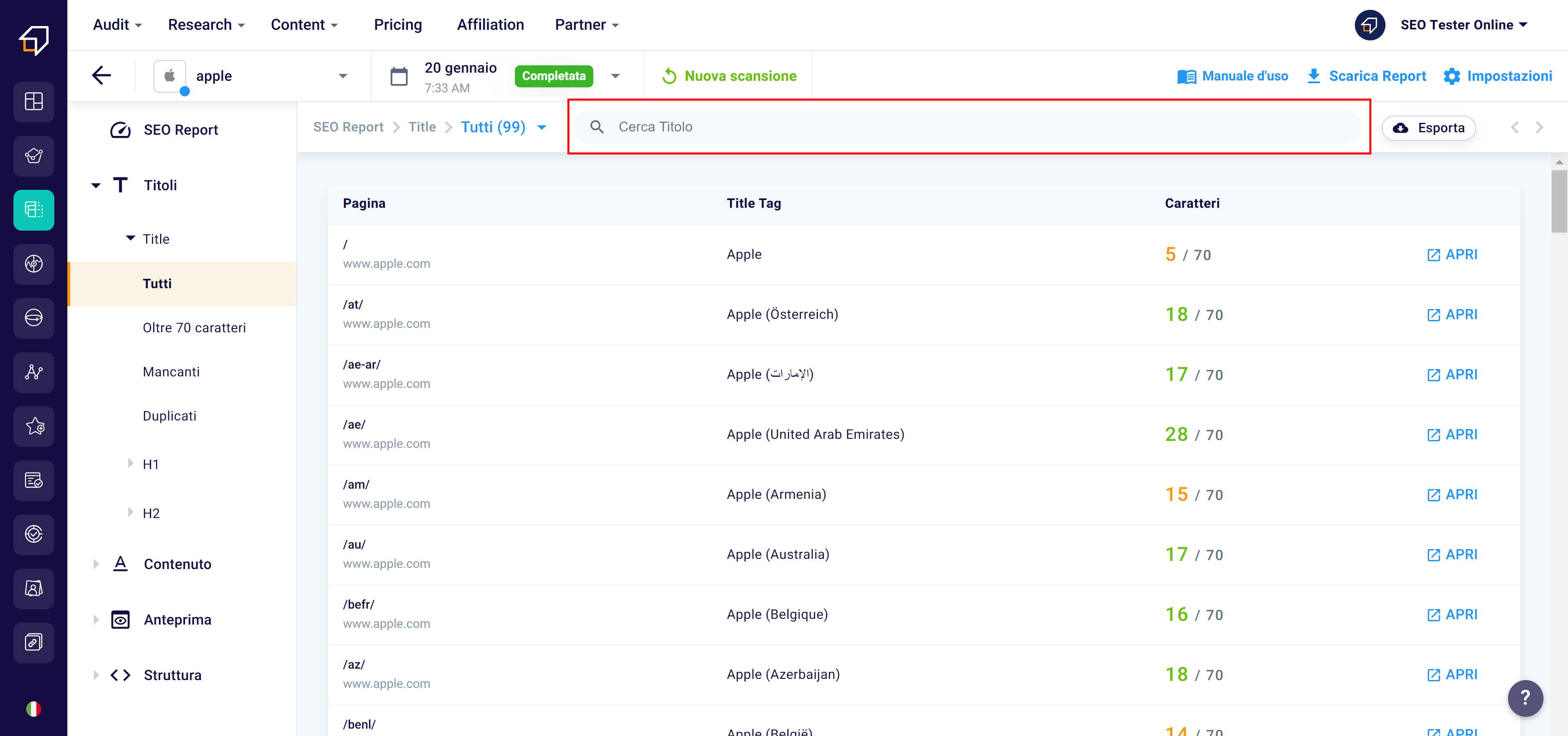Viewport: 1568px width, 736px height.
Task: Click the Title breadcrumb
Action: [422, 127]
